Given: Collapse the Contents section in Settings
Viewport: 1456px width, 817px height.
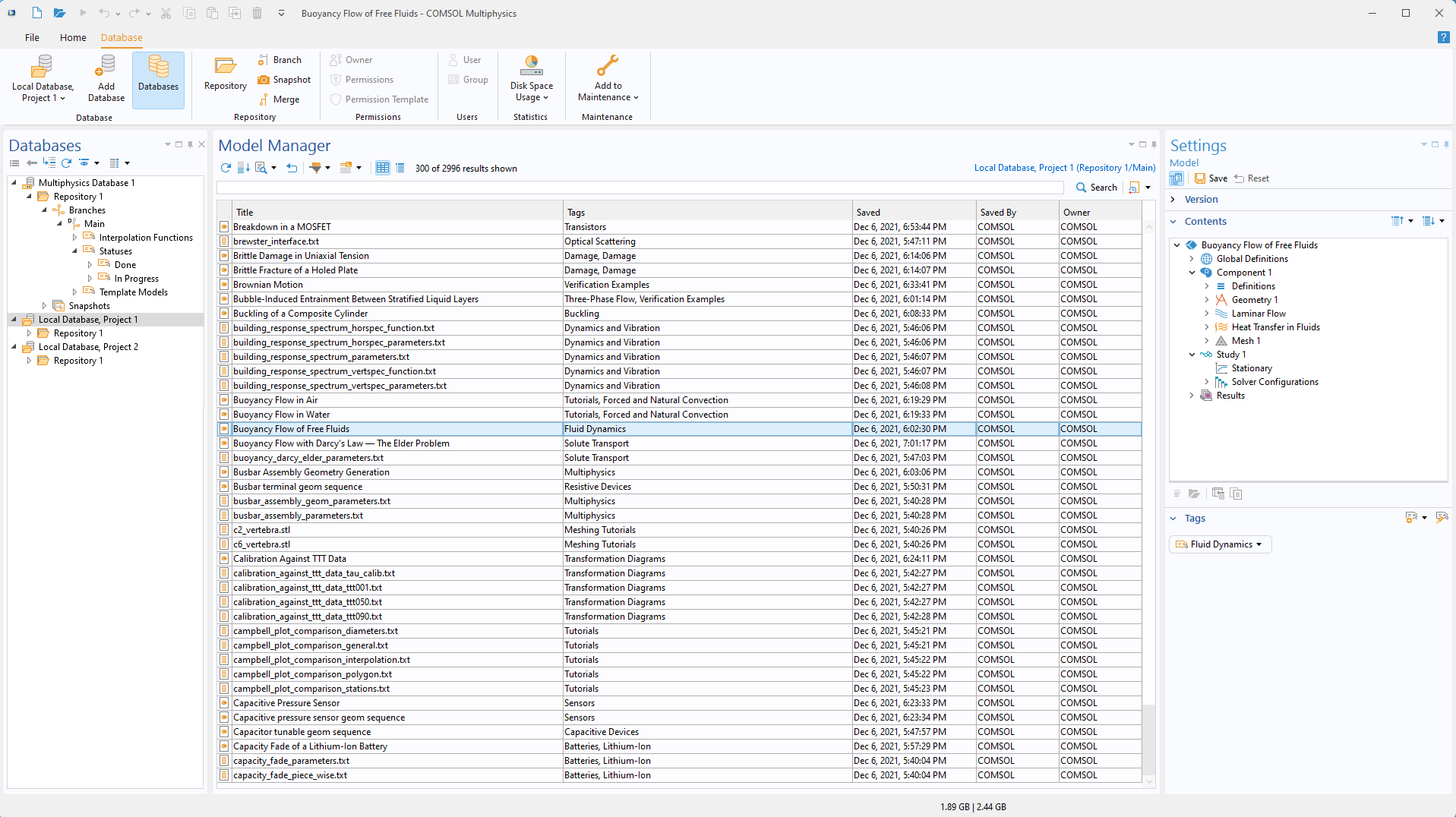Looking at the screenshot, I should coord(1174,221).
